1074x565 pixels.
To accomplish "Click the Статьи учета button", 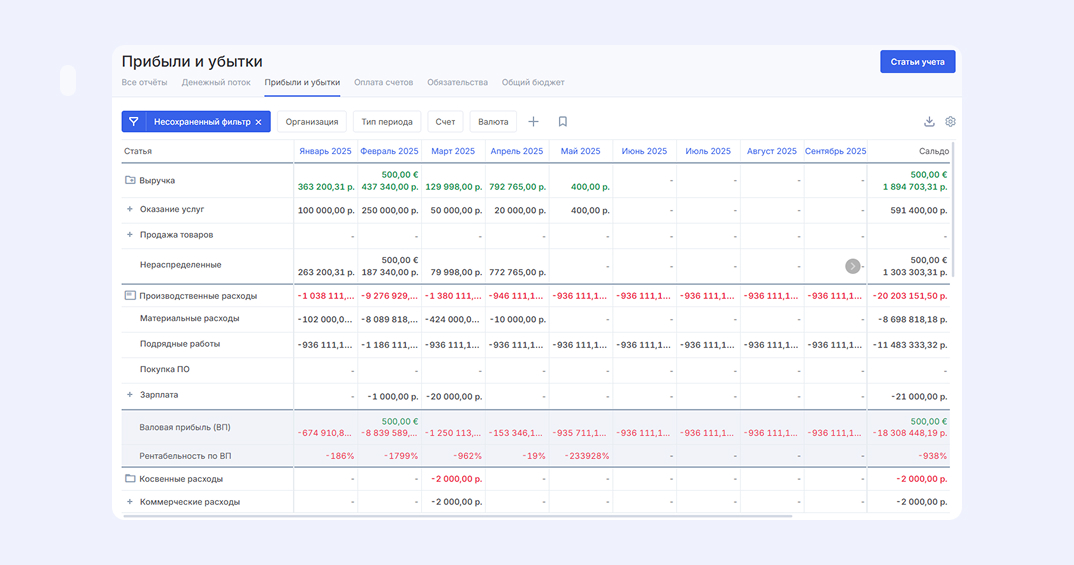I will (917, 62).
